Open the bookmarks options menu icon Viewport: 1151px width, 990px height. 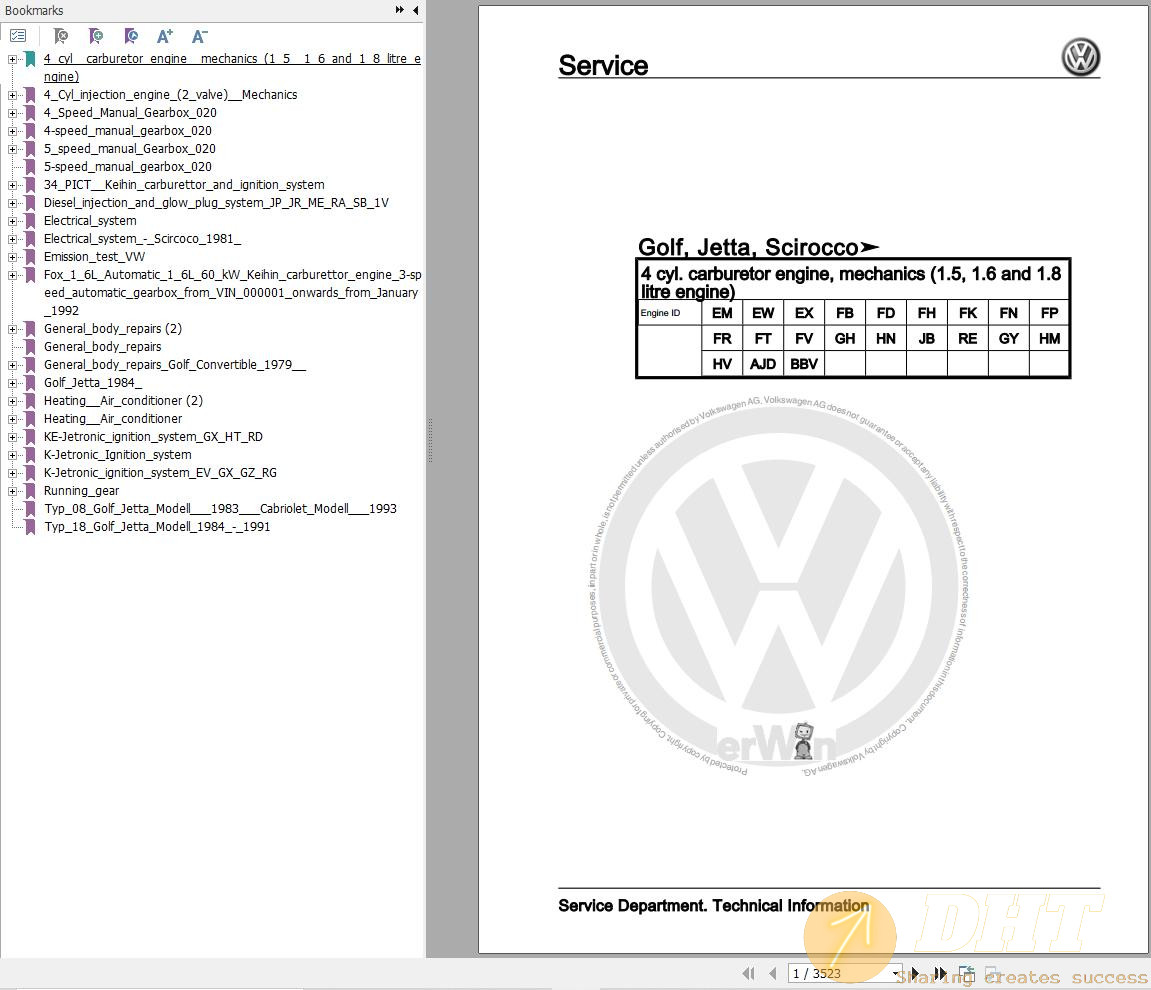pyautogui.click(x=18, y=35)
